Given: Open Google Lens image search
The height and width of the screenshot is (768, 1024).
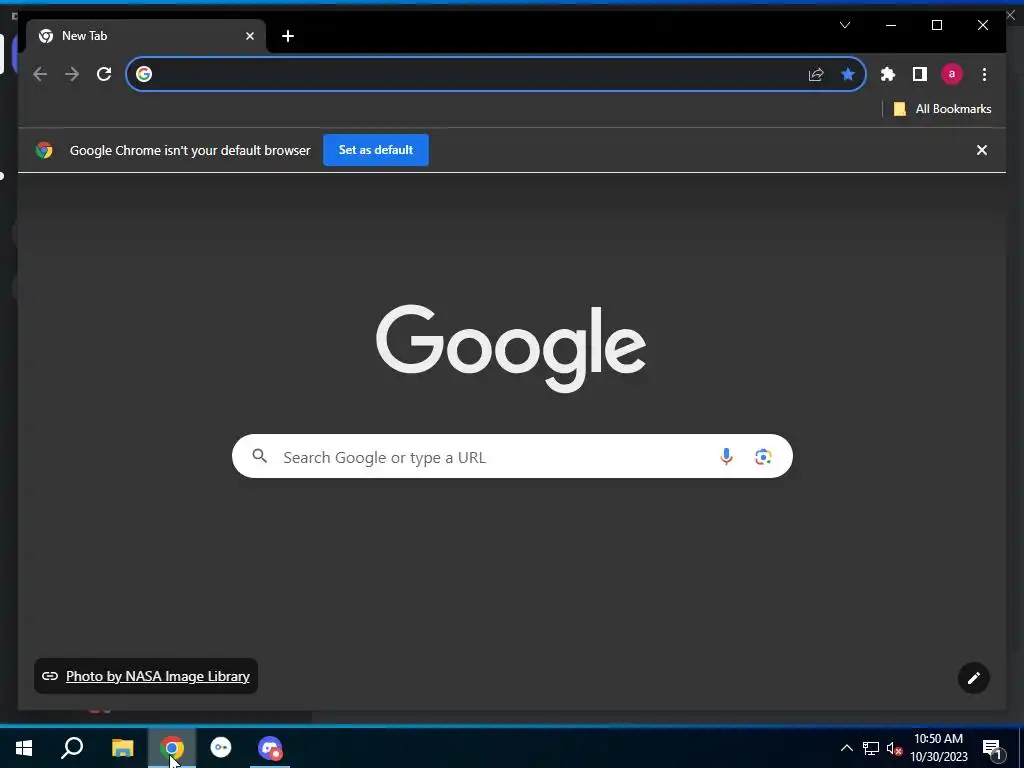Looking at the screenshot, I should point(763,456).
